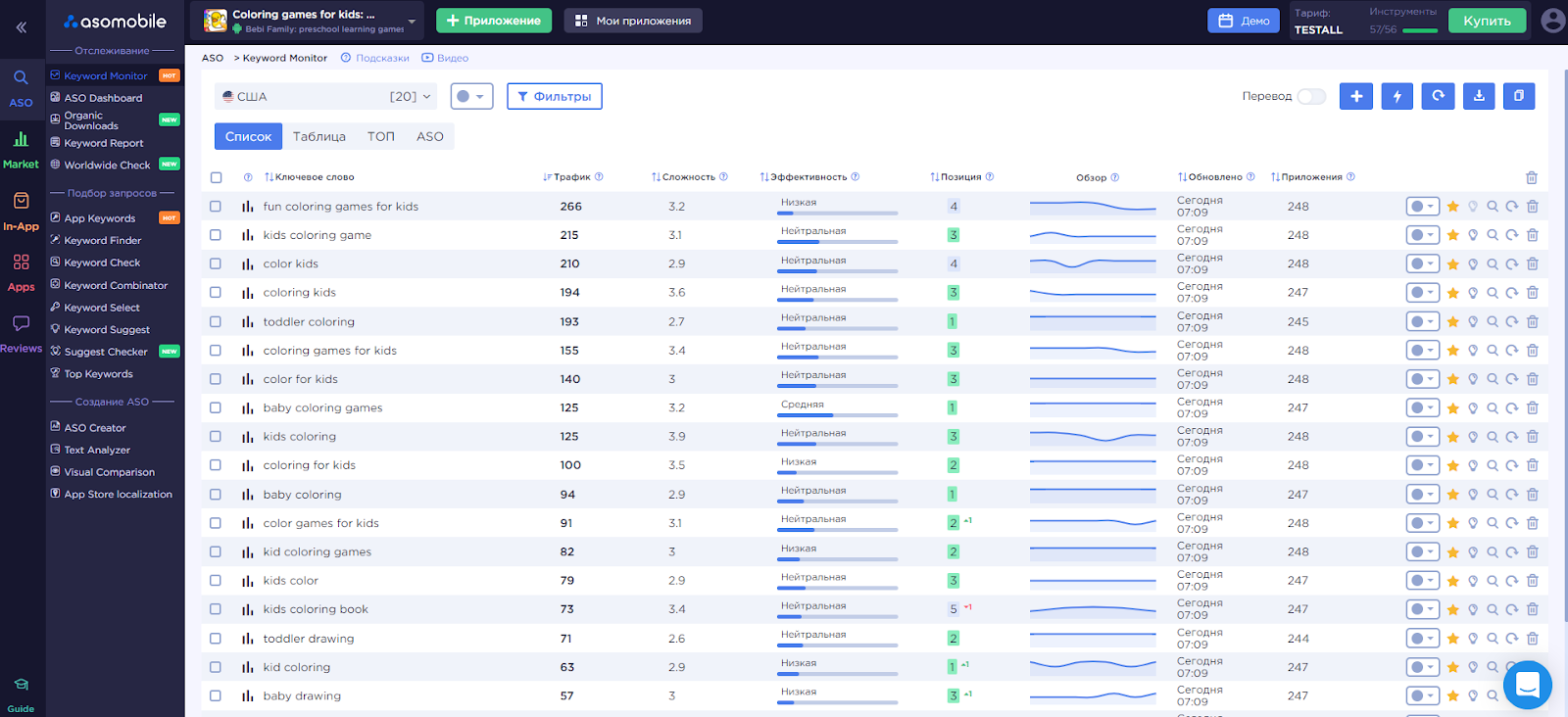Click the green Купить button
Screen dimensions: 1568x717
pyautogui.click(x=1487, y=21)
